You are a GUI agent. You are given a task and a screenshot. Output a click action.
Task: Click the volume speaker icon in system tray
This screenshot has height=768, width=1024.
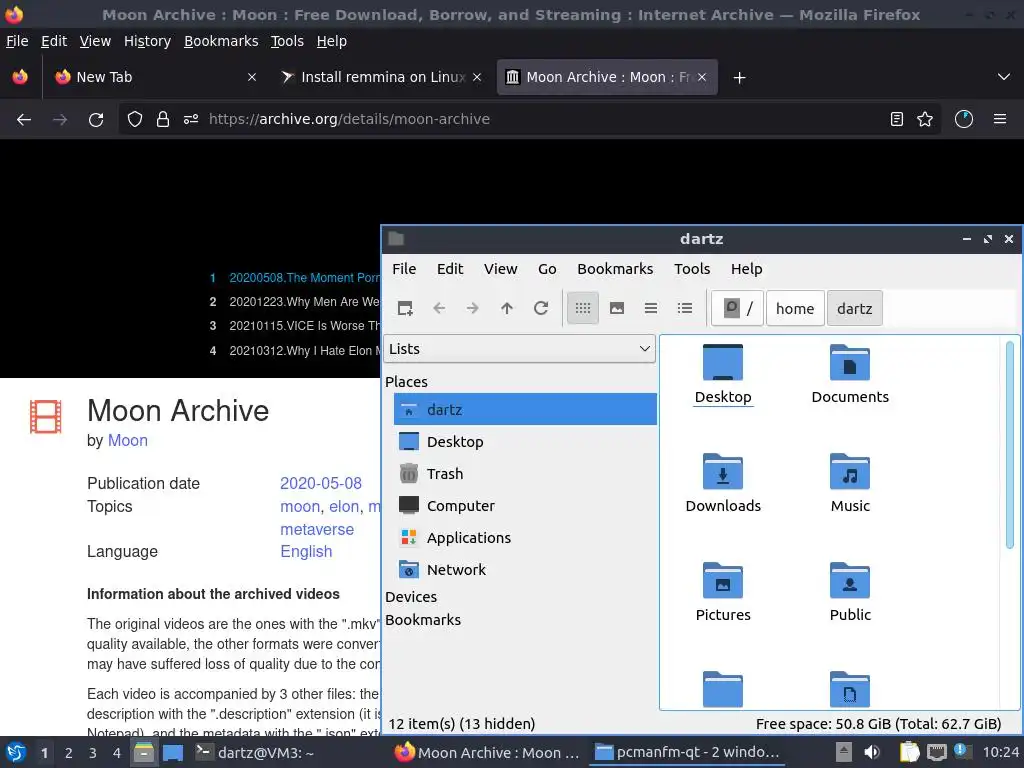coord(872,752)
